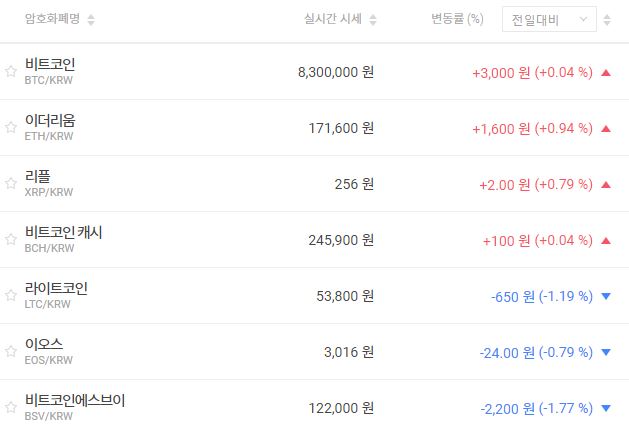
Task: Click Bitcoin's red up-triangle indicator
Action: [x=606, y=72]
